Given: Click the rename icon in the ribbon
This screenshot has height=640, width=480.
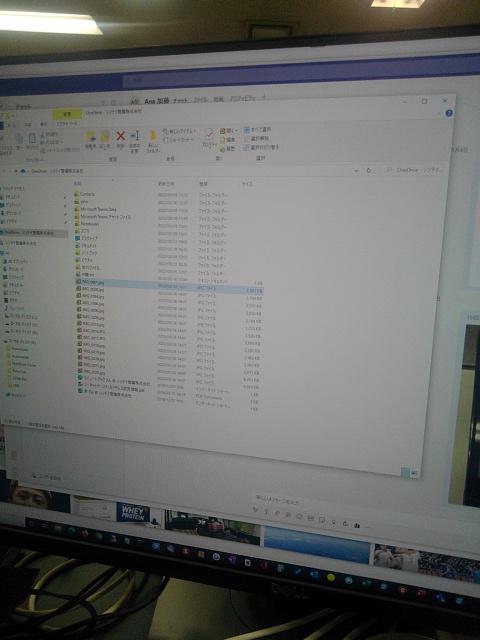Looking at the screenshot, I should click(135, 136).
